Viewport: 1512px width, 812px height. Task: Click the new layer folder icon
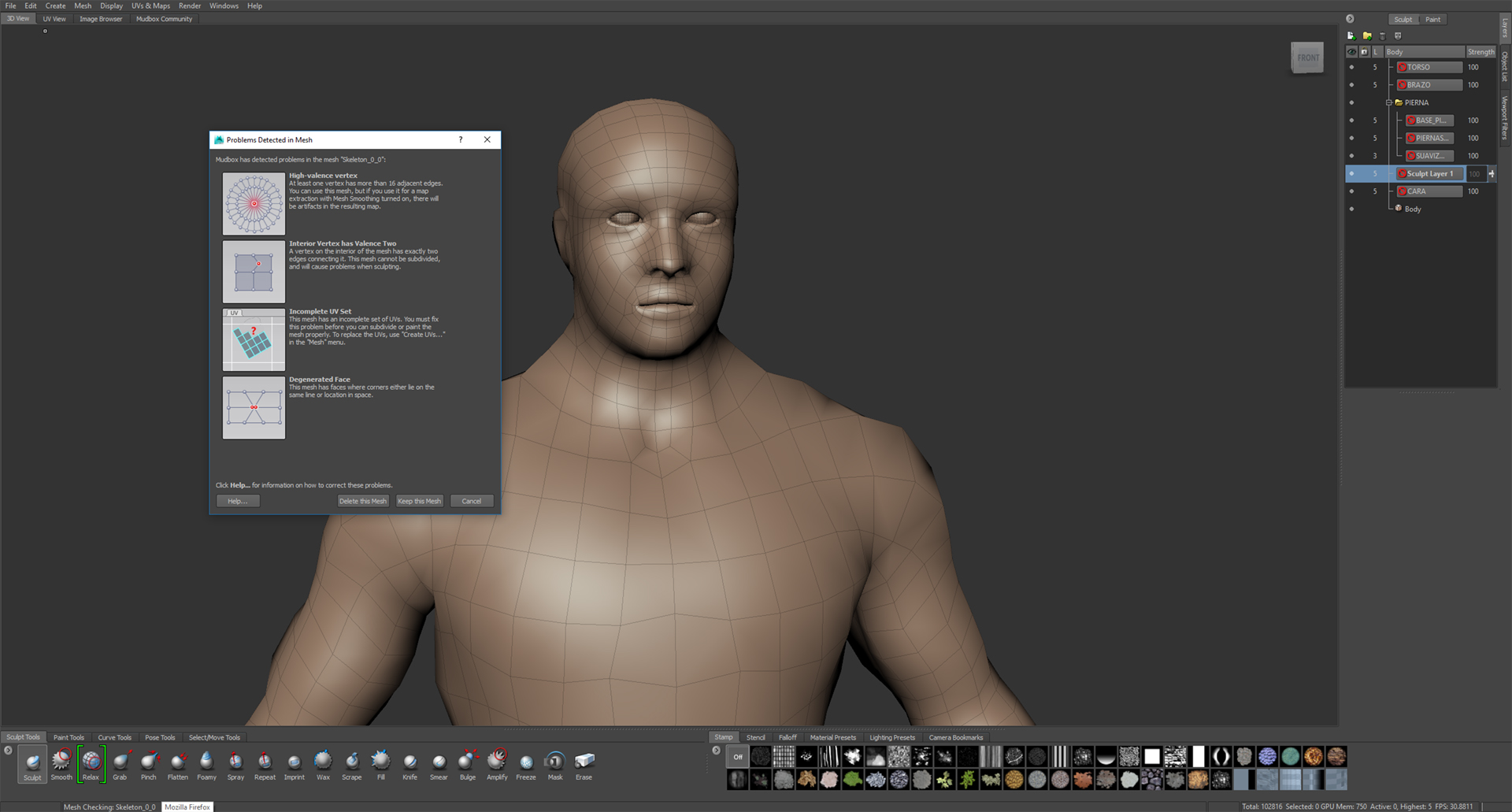click(1367, 36)
